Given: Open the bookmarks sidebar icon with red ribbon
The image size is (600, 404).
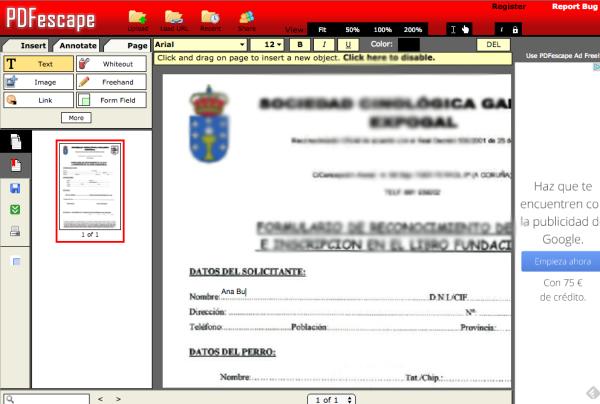Looking at the screenshot, I should click(16, 165).
